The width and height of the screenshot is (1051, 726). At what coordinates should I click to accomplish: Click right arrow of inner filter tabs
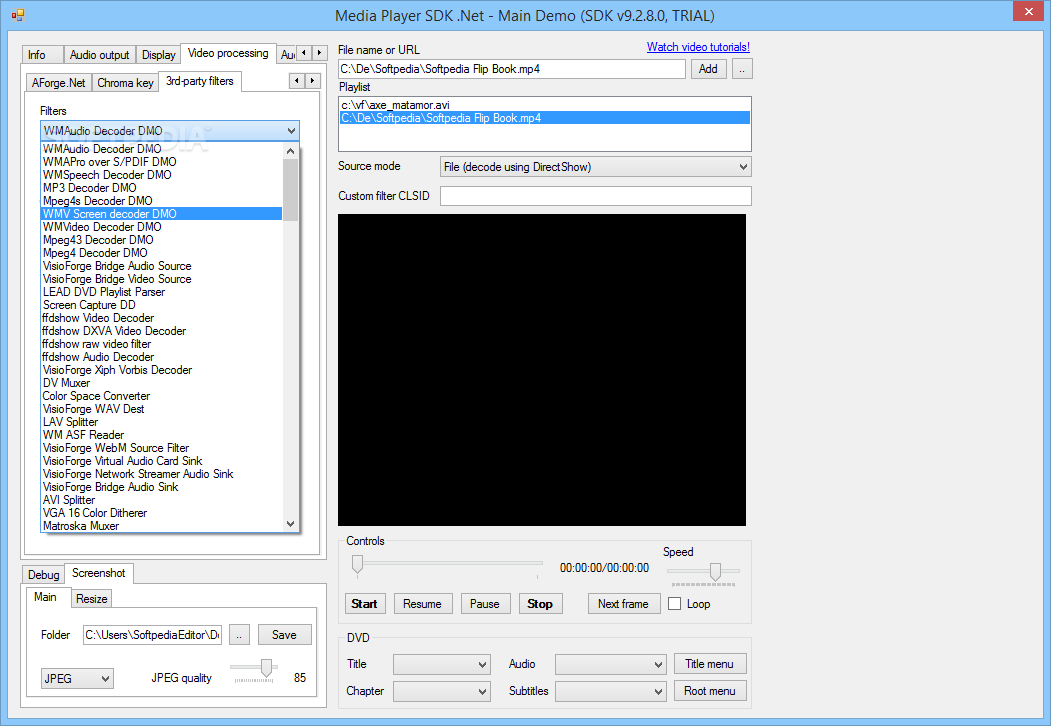point(312,80)
